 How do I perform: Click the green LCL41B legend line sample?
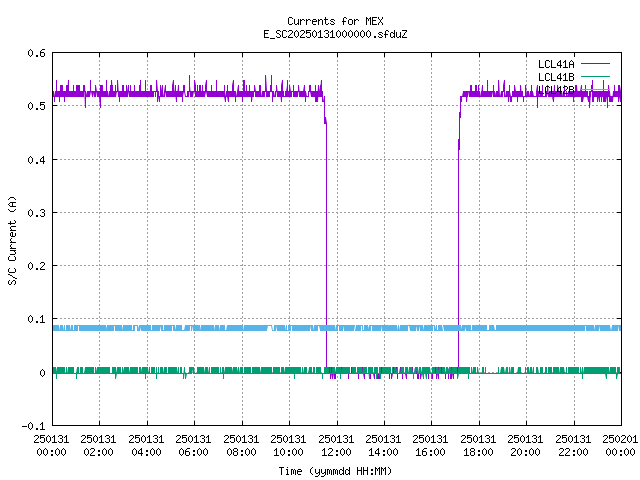tap(595, 76)
